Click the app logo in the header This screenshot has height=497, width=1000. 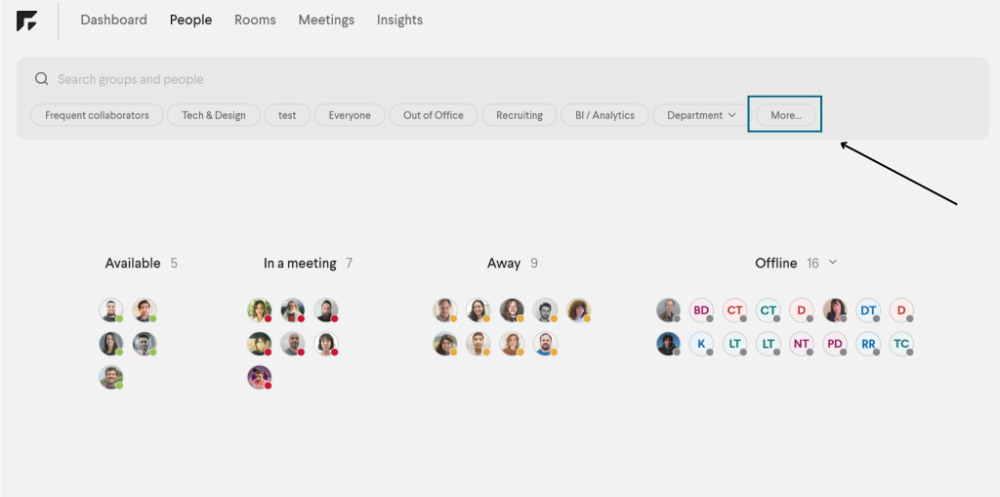27,21
